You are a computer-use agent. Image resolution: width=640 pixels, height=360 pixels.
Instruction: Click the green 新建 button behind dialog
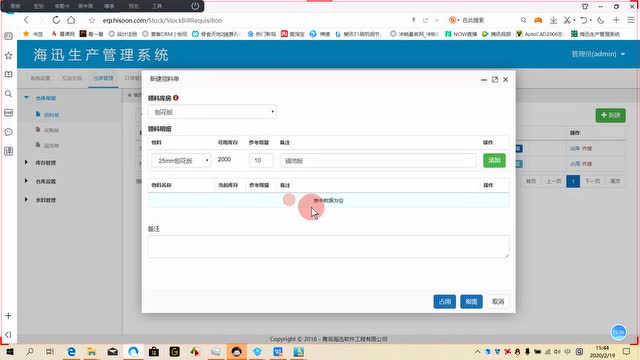(x=611, y=116)
